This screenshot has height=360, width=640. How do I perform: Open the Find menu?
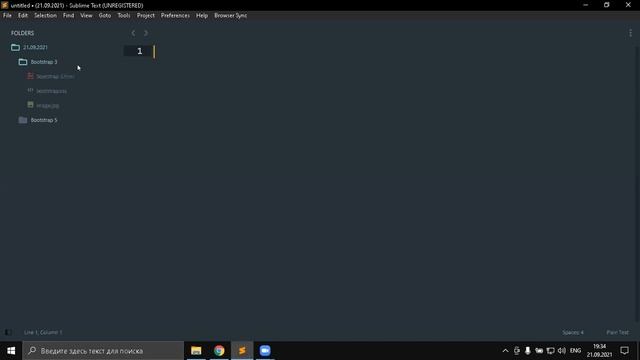(69, 16)
